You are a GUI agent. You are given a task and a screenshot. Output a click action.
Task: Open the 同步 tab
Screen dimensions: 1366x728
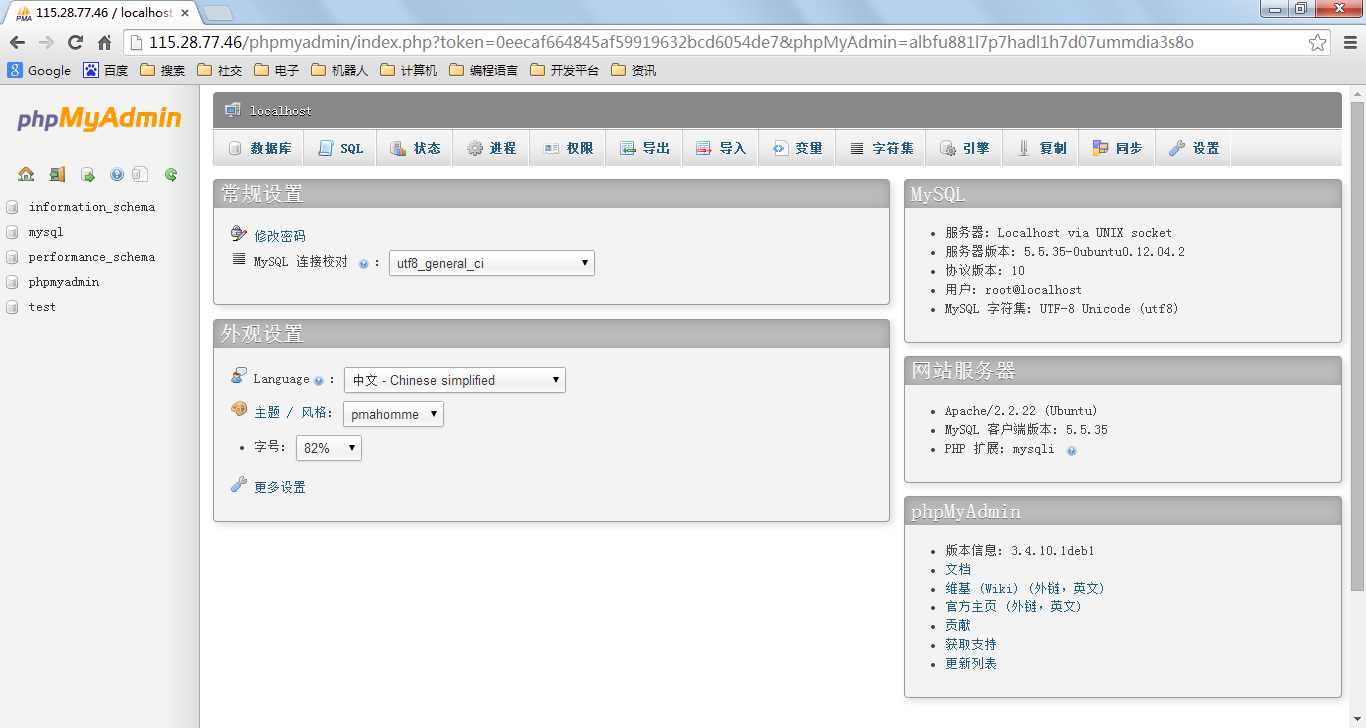[x=1117, y=148]
